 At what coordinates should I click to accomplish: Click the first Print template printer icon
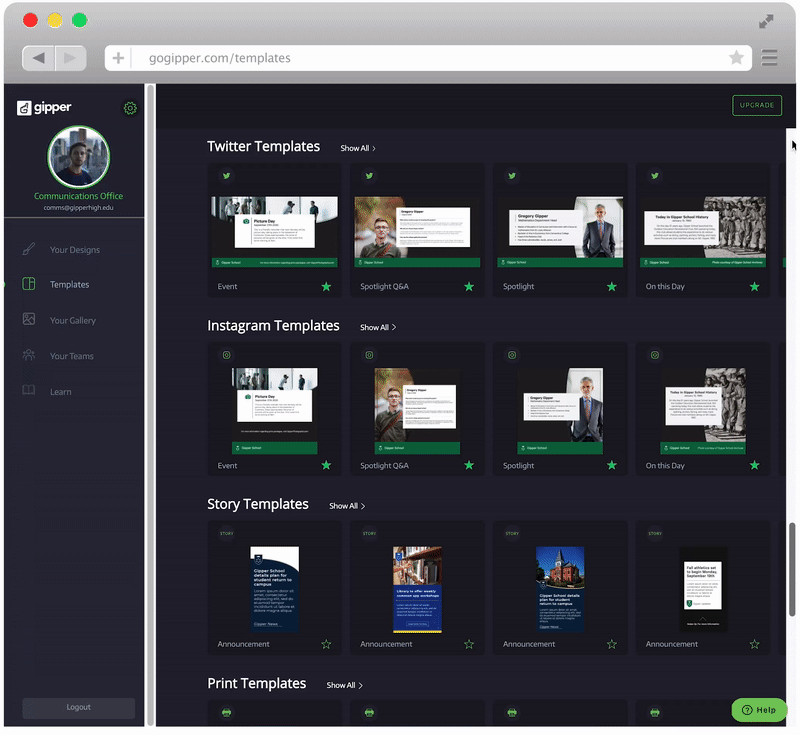tap(227, 713)
